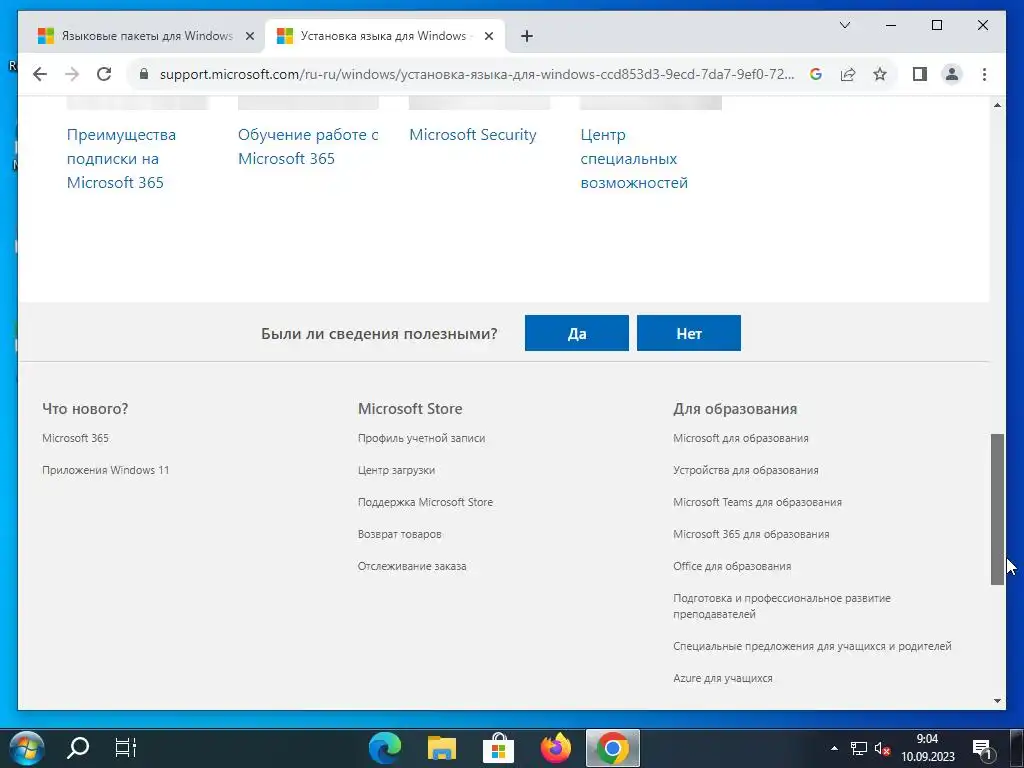Click the vertical scrollbar thumb

(997, 509)
